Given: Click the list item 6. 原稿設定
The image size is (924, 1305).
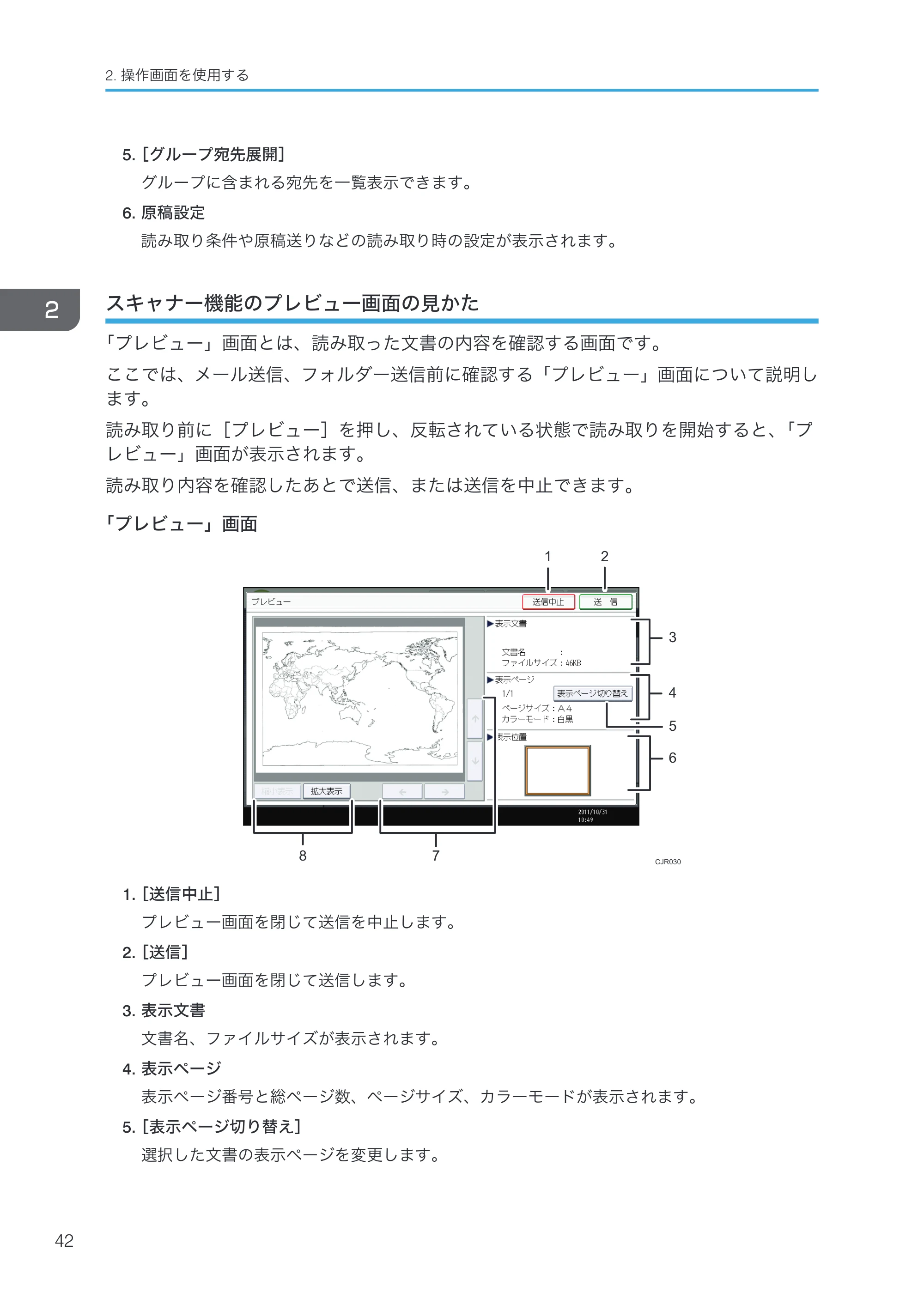Looking at the screenshot, I should pyautogui.click(x=164, y=212).
